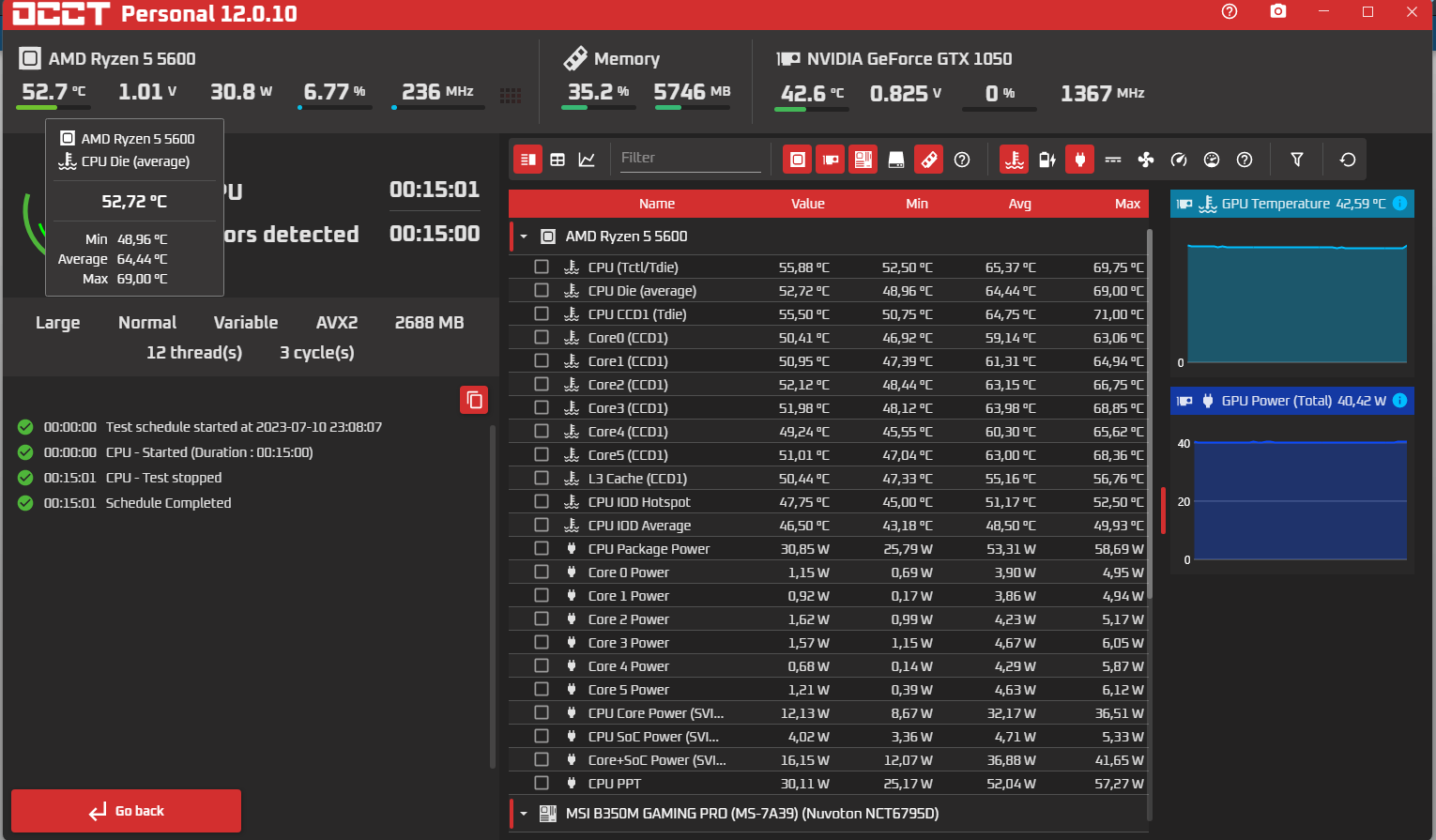The height and width of the screenshot is (840, 1436).
Task: Toggle the memory stick hardware filter icon
Action: click(929, 160)
